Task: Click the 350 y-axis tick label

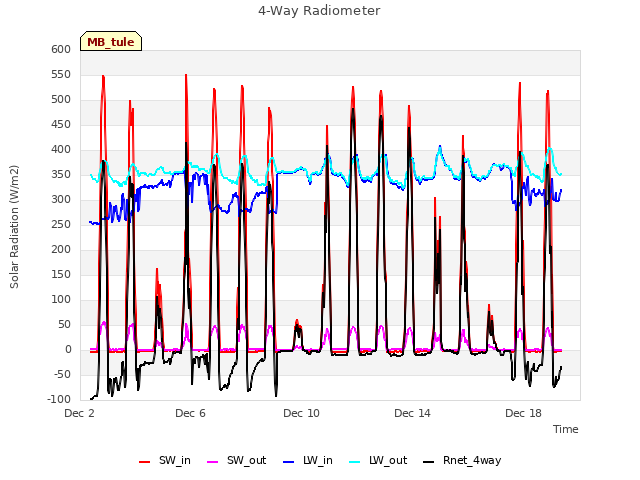Action: pos(61,175)
